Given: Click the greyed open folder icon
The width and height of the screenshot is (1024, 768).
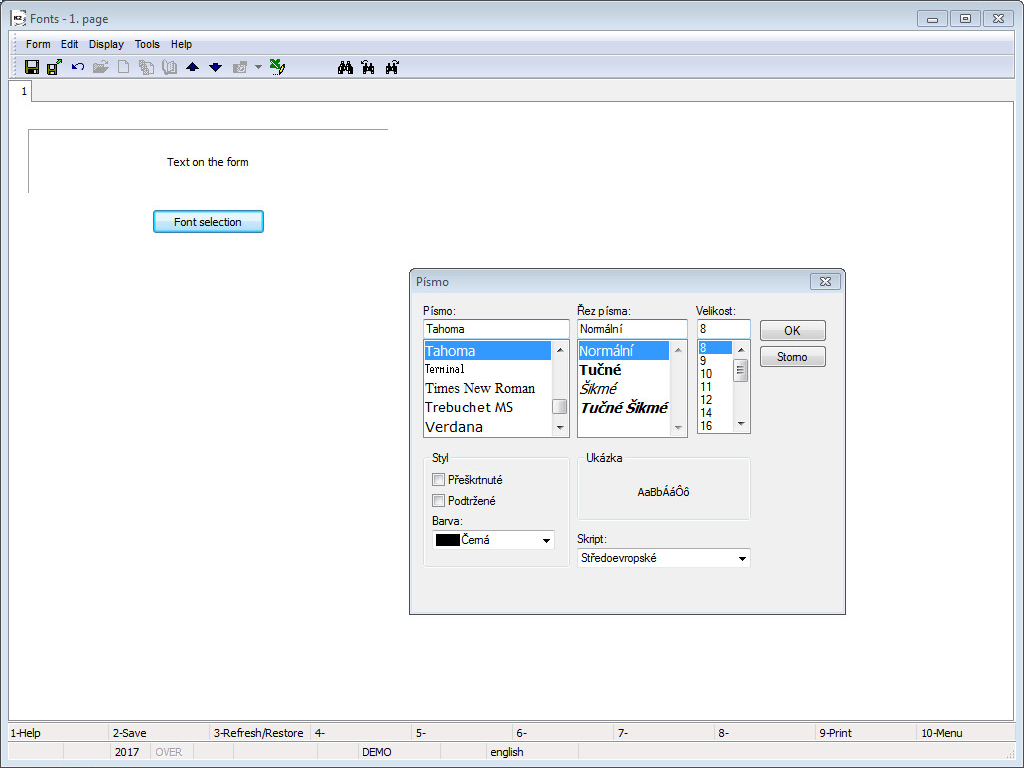Looking at the screenshot, I should (101, 67).
